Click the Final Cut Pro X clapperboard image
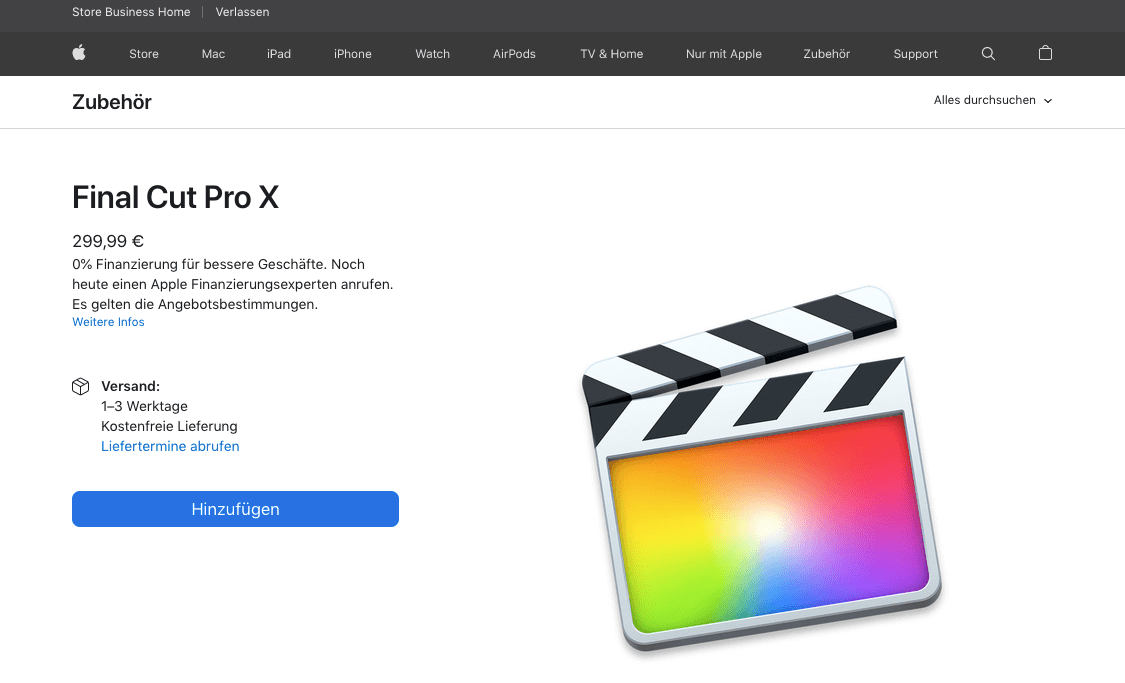 761,468
